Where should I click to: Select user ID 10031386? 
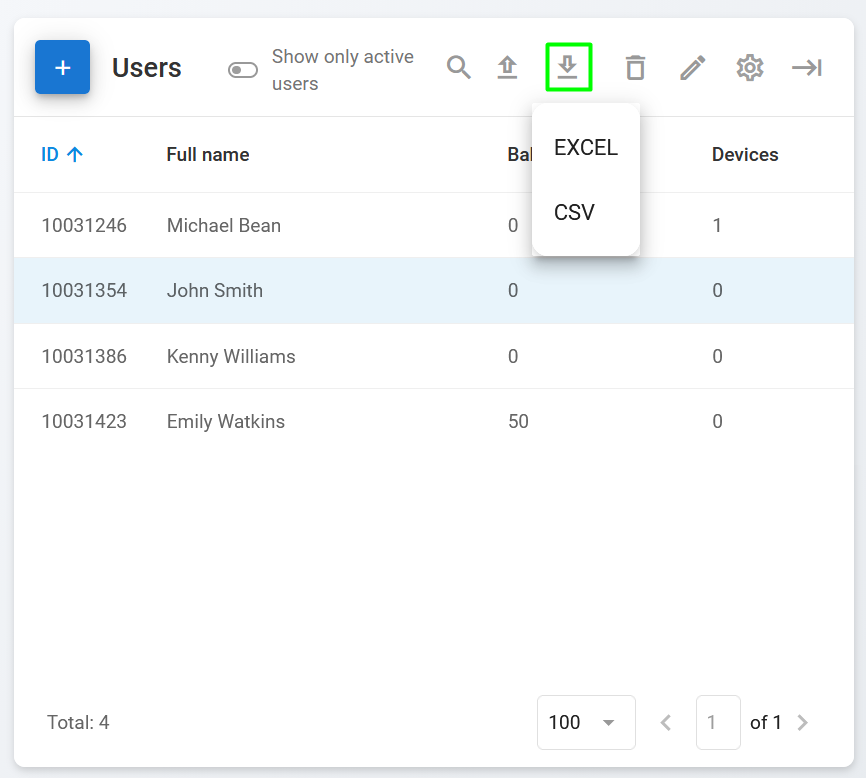(84, 356)
